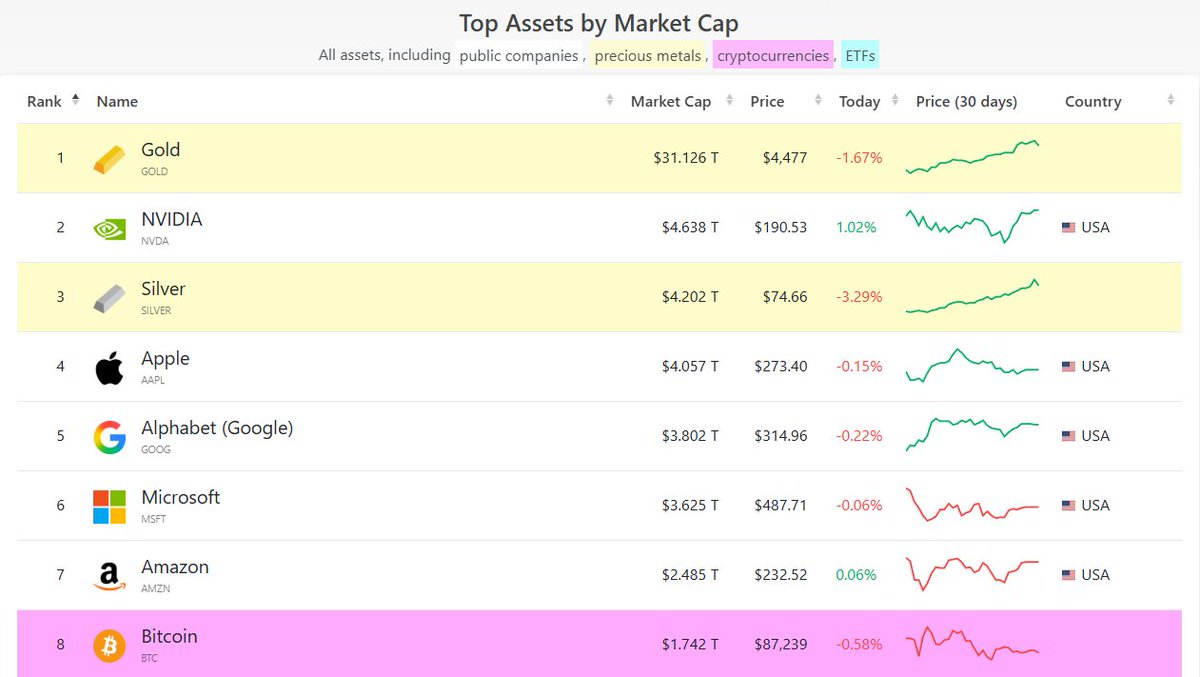This screenshot has width=1200, height=677.
Task: Click Gold's 30-day price chart
Action: (973, 158)
